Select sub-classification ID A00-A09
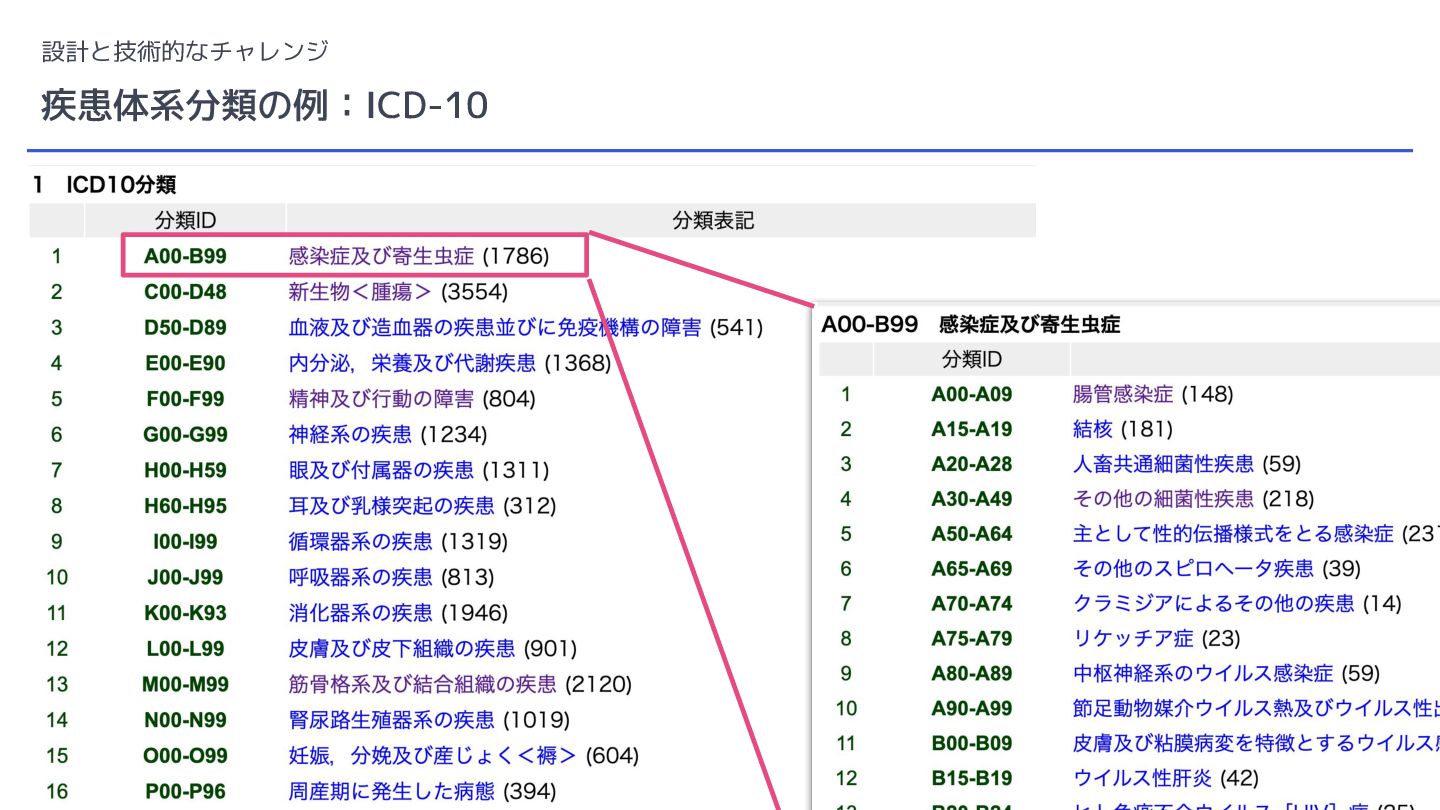The width and height of the screenshot is (1440, 810). (971, 394)
